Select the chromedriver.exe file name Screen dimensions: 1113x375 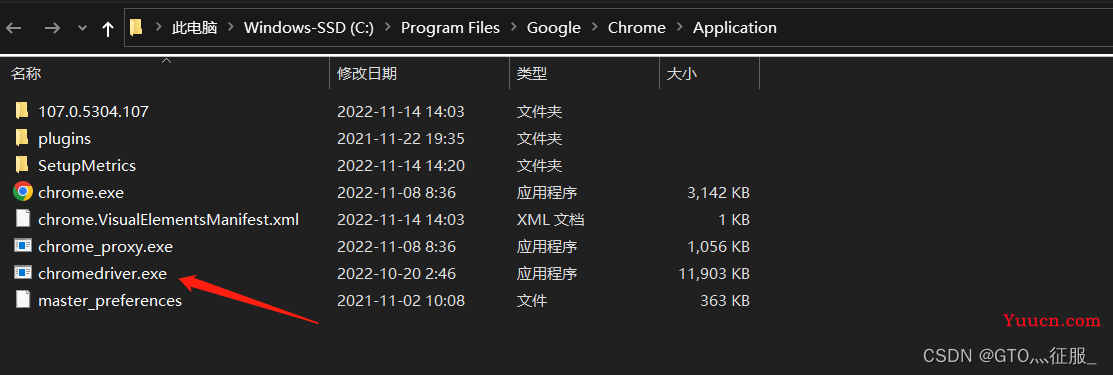click(x=102, y=273)
